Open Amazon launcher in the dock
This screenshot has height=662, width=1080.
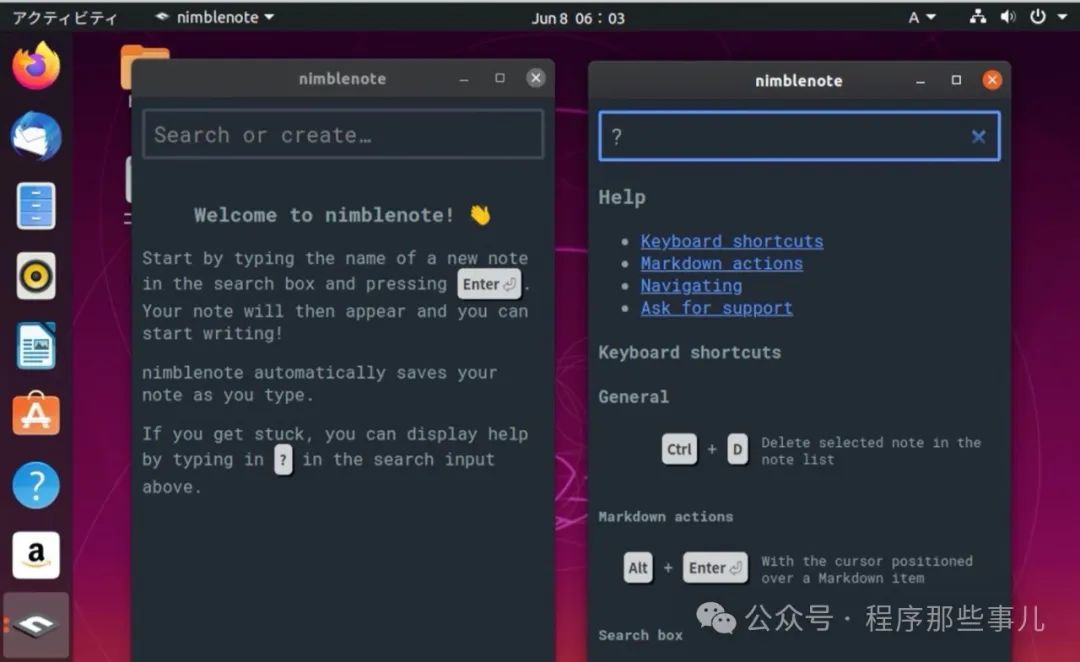tap(36, 555)
